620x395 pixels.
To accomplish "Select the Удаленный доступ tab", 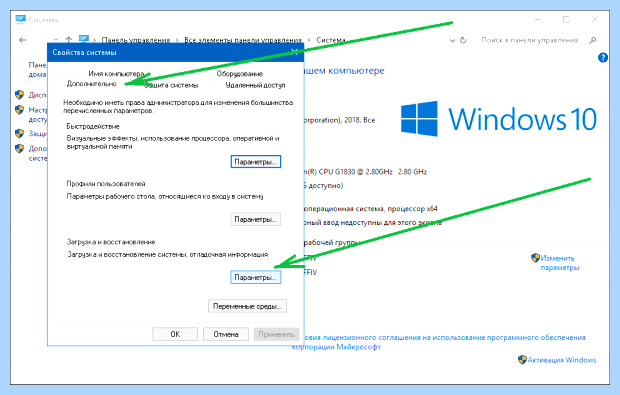I will coord(255,85).
